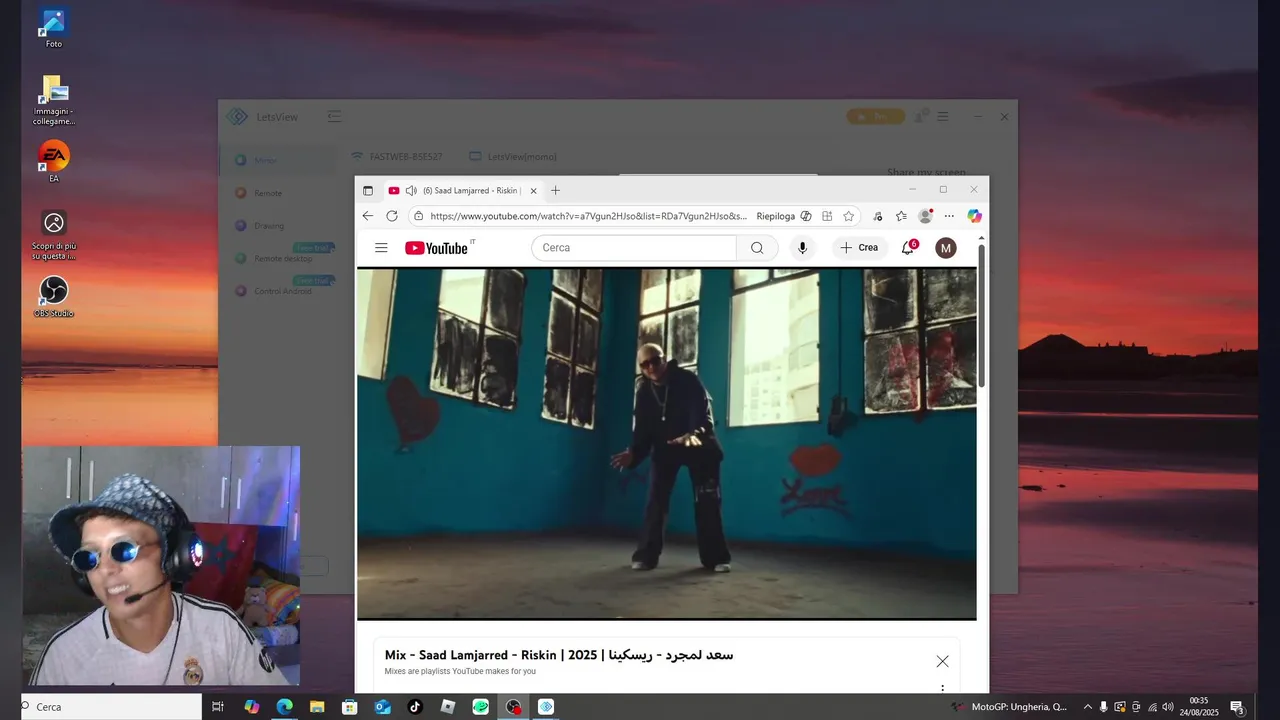This screenshot has height=720, width=1280.
Task: Open the OBS Studio desktop shortcut
Action: point(54,297)
